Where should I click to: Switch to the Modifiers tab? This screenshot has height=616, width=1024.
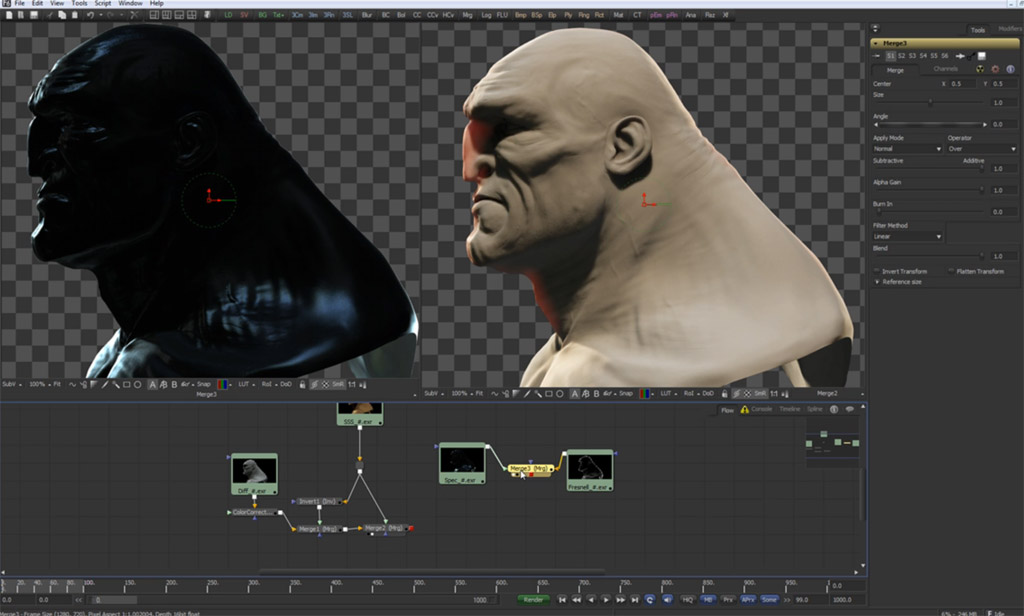(x=1010, y=29)
